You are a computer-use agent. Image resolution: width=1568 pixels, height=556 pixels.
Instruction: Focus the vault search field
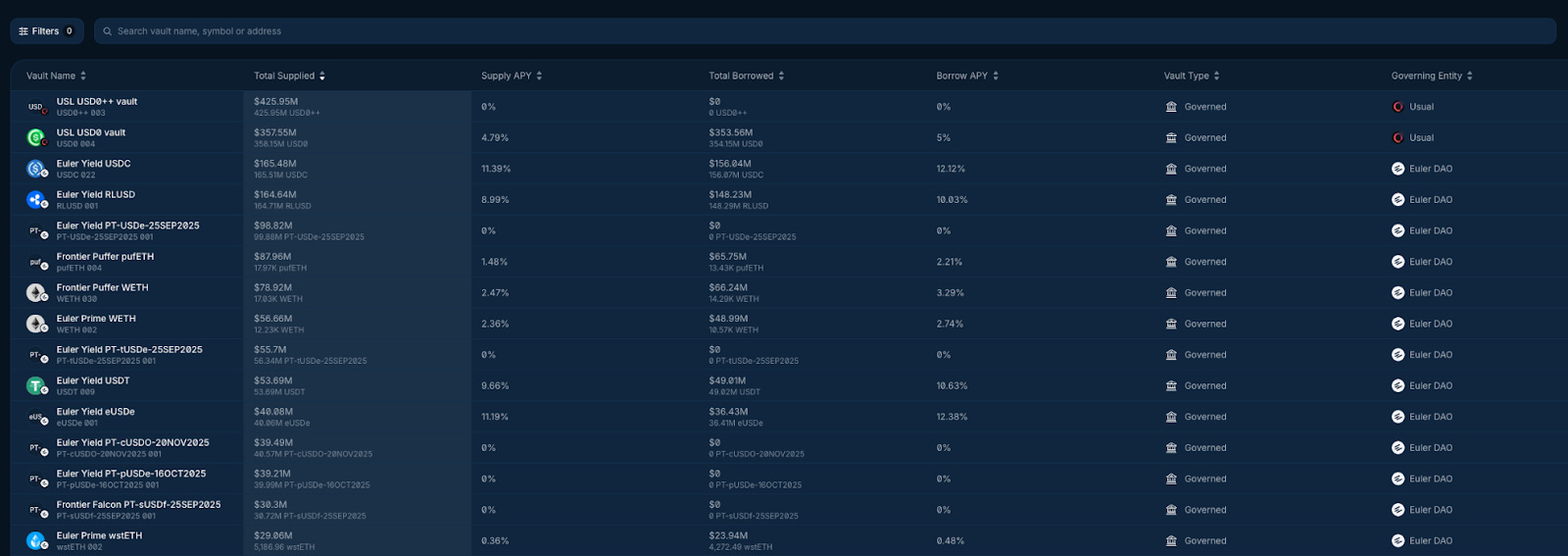[823, 31]
